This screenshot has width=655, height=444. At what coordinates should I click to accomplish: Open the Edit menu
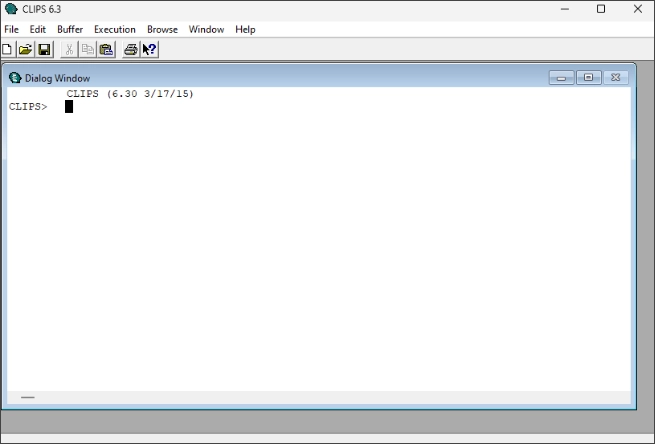pos(38,29)
